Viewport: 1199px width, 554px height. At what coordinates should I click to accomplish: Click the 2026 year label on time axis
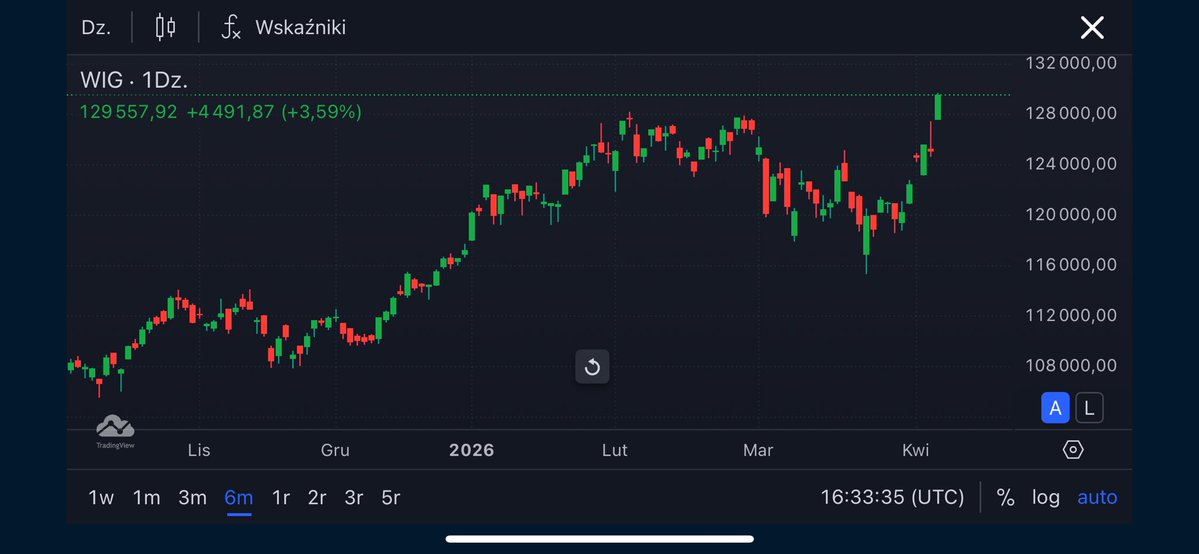pyautogui.click(x=472, y=450)
